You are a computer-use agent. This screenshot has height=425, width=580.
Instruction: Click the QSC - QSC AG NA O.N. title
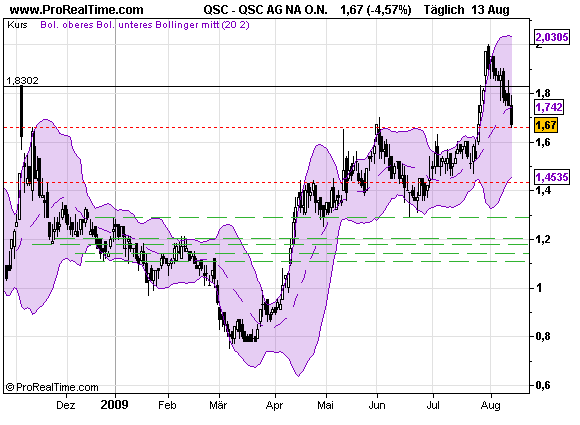[x=265, y=10]
